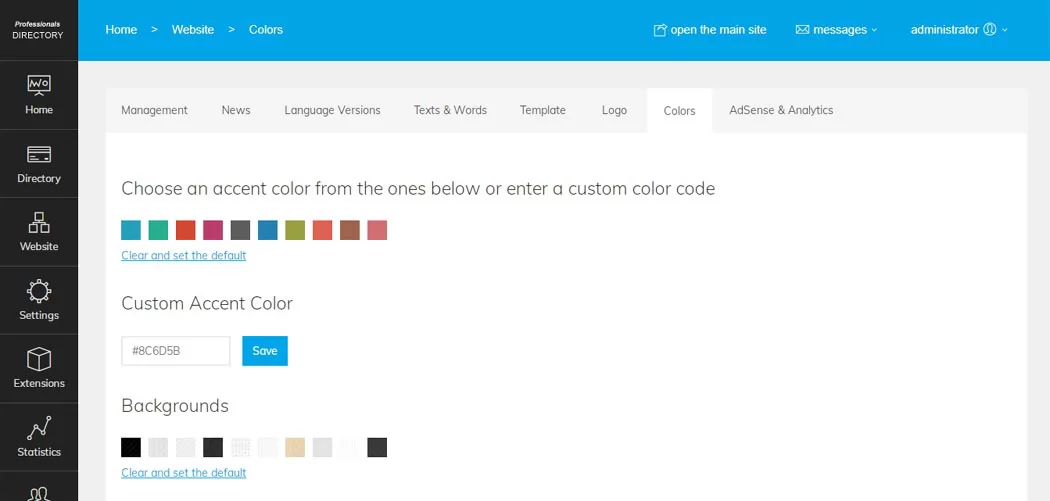Open the Website sidebar icon

coord(39,222)
